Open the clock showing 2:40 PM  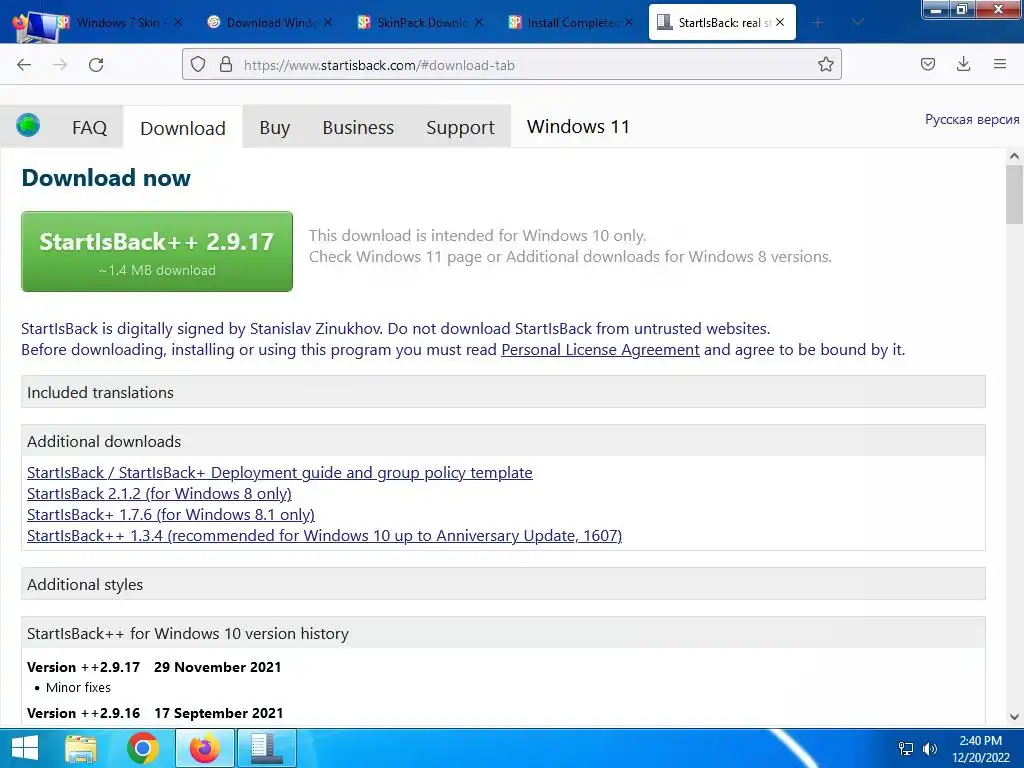click(980, 749)
